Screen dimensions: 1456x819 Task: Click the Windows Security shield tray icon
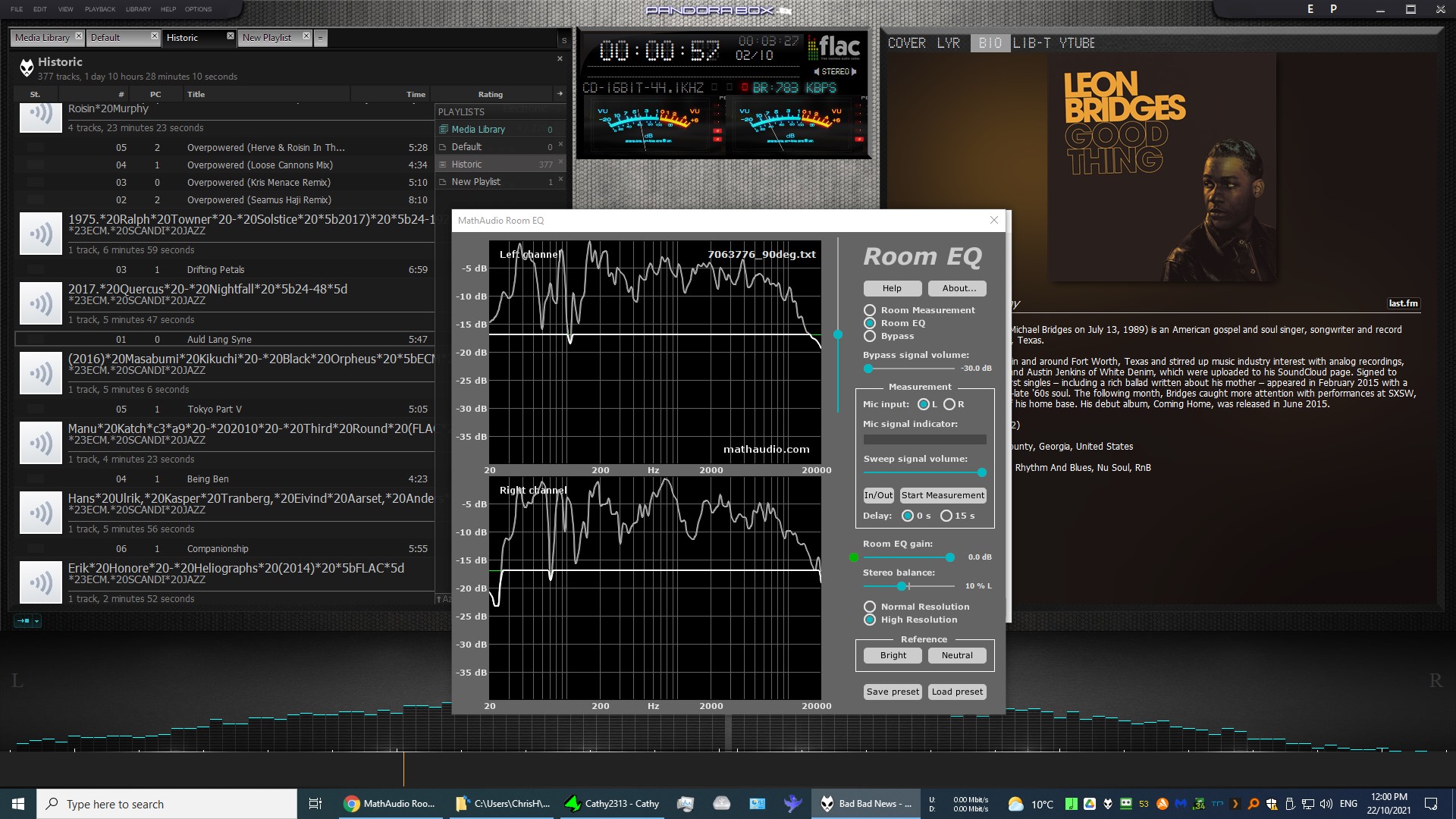[x=1272, y=804]
